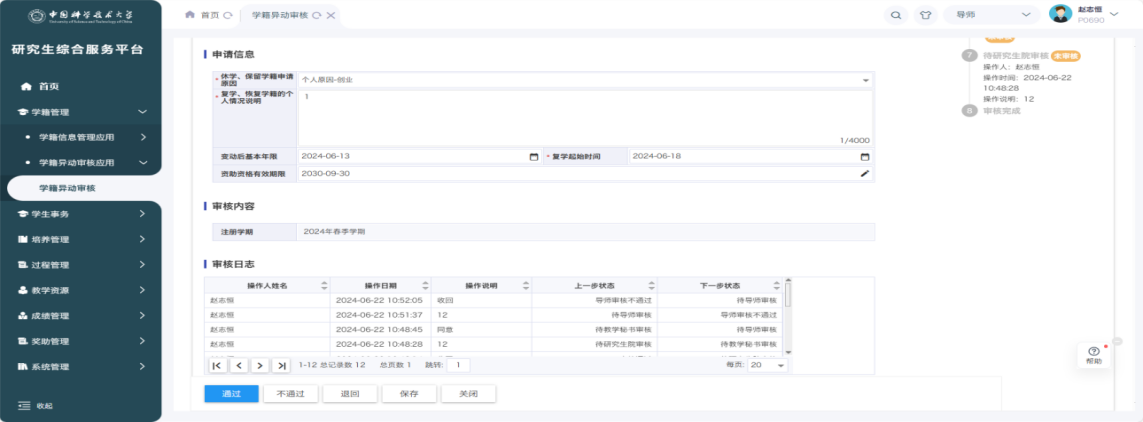Click the 退回 return button
Image resolution: width=1143 pixels, height=422 pixels.
(x=349, y=394)
